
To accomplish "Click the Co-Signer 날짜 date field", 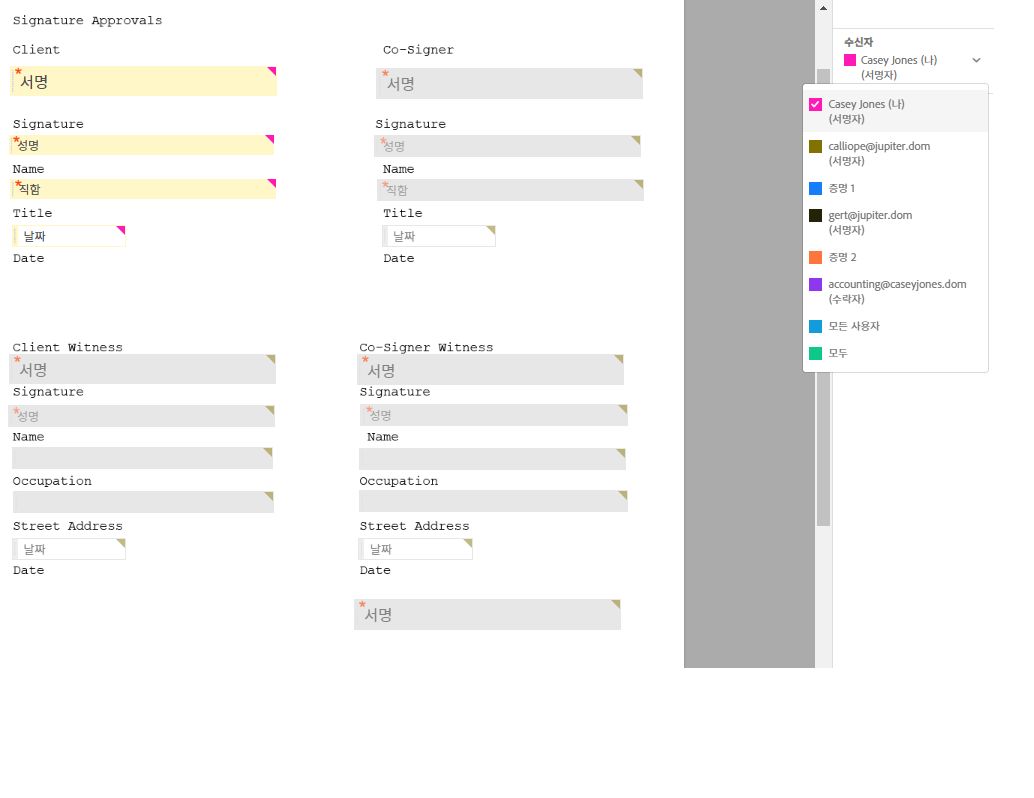I will pos(439,236).
